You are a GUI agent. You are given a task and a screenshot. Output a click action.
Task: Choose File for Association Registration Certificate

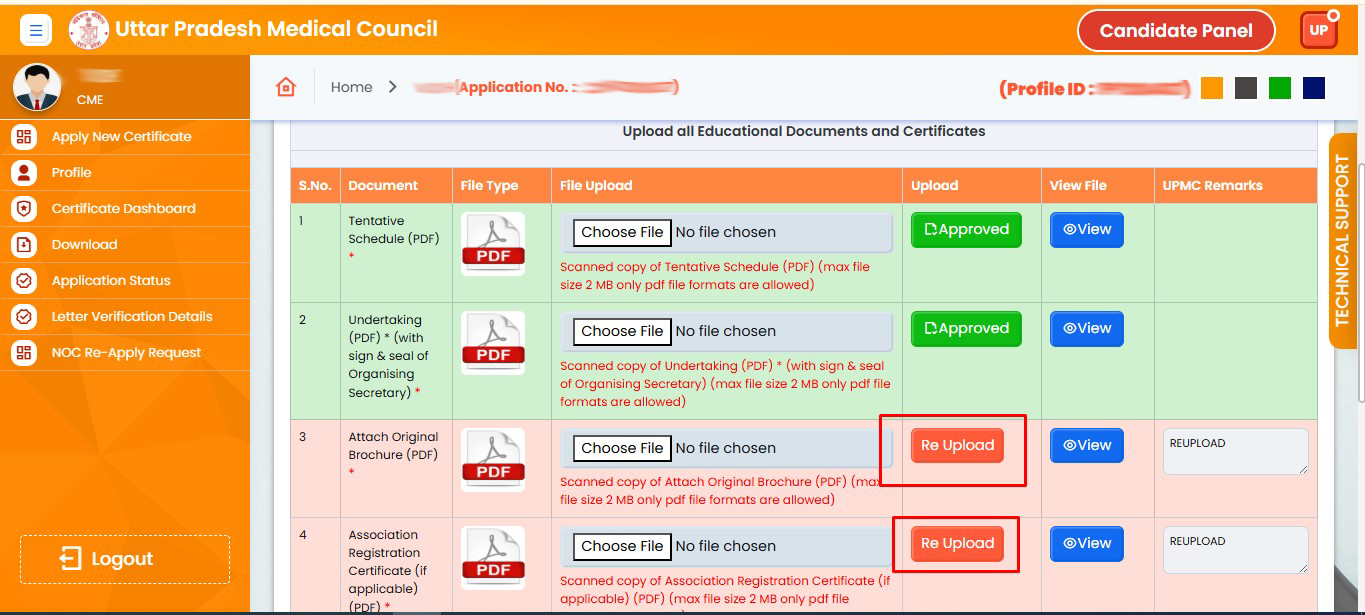click(622, 546)
